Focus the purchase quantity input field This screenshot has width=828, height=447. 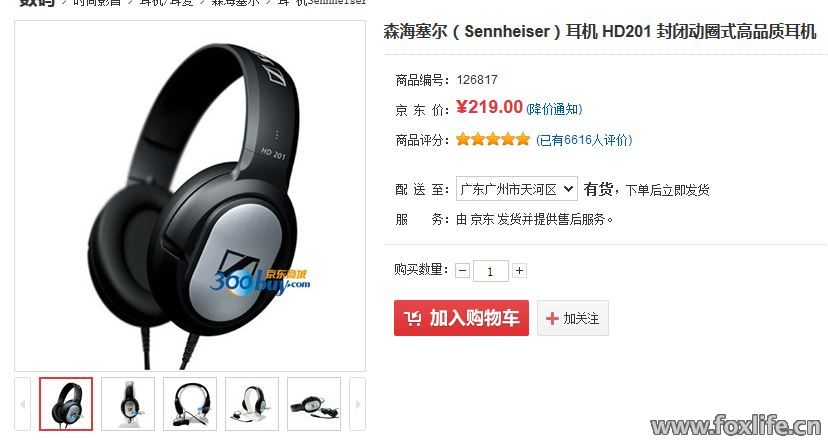point(491,271)
